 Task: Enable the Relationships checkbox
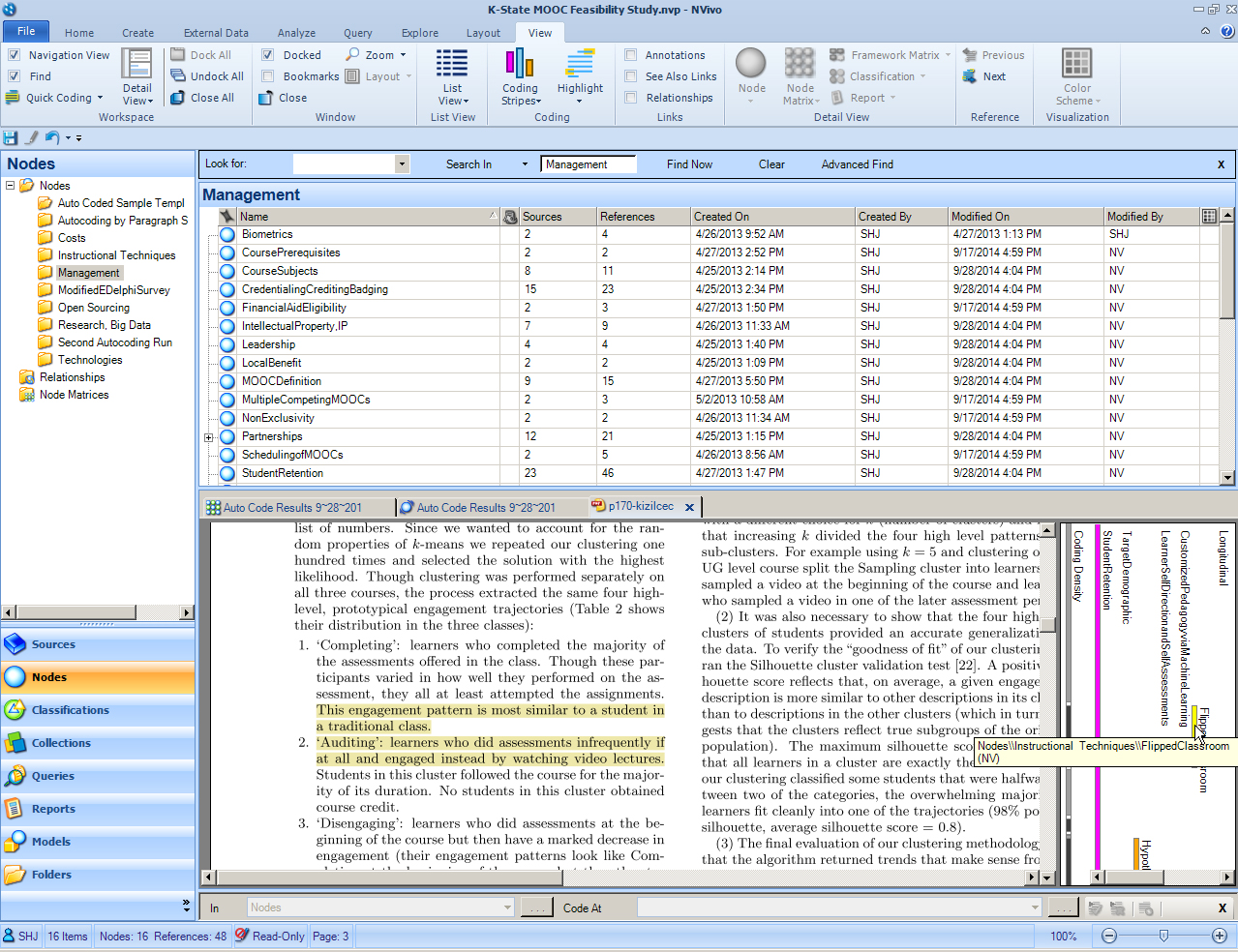[x=631, y=98]
